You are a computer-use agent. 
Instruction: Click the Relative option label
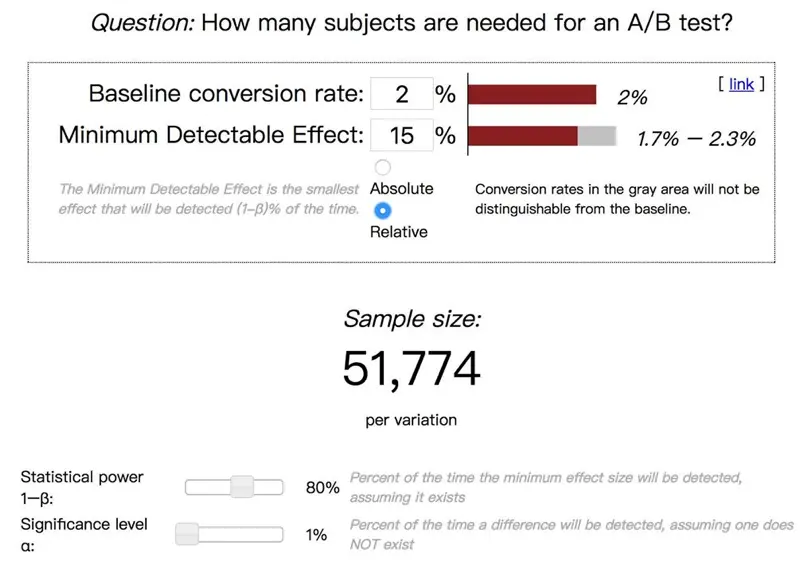coord(398,232)
